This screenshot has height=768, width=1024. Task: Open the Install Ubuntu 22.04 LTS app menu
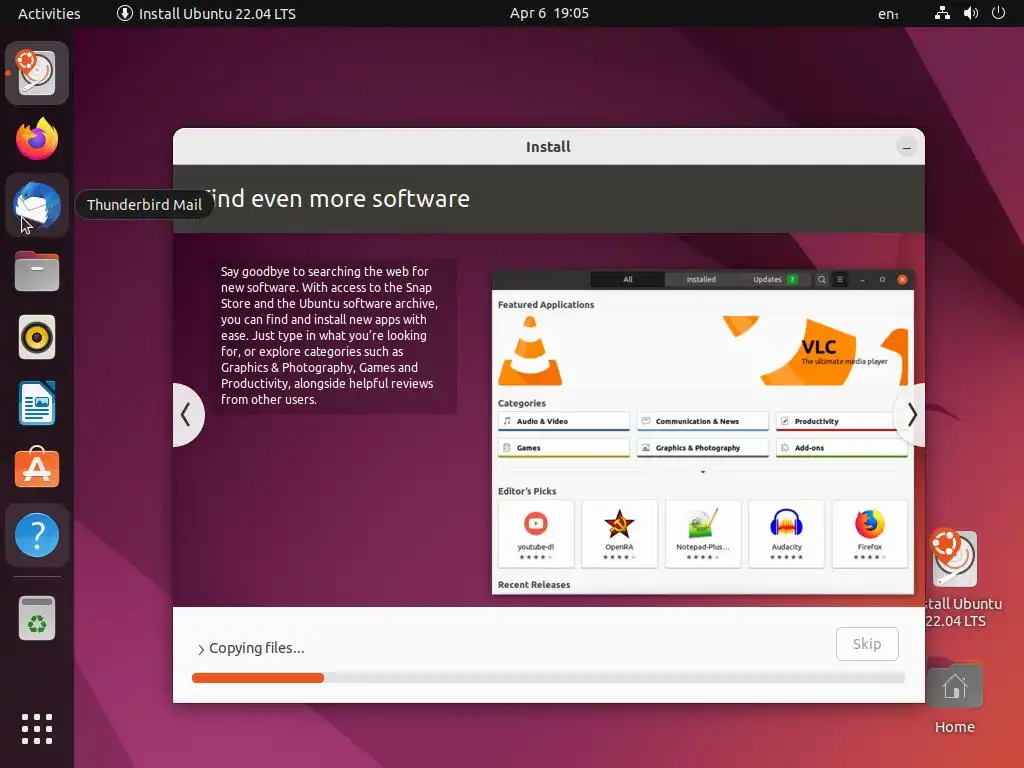coord(206,13)
